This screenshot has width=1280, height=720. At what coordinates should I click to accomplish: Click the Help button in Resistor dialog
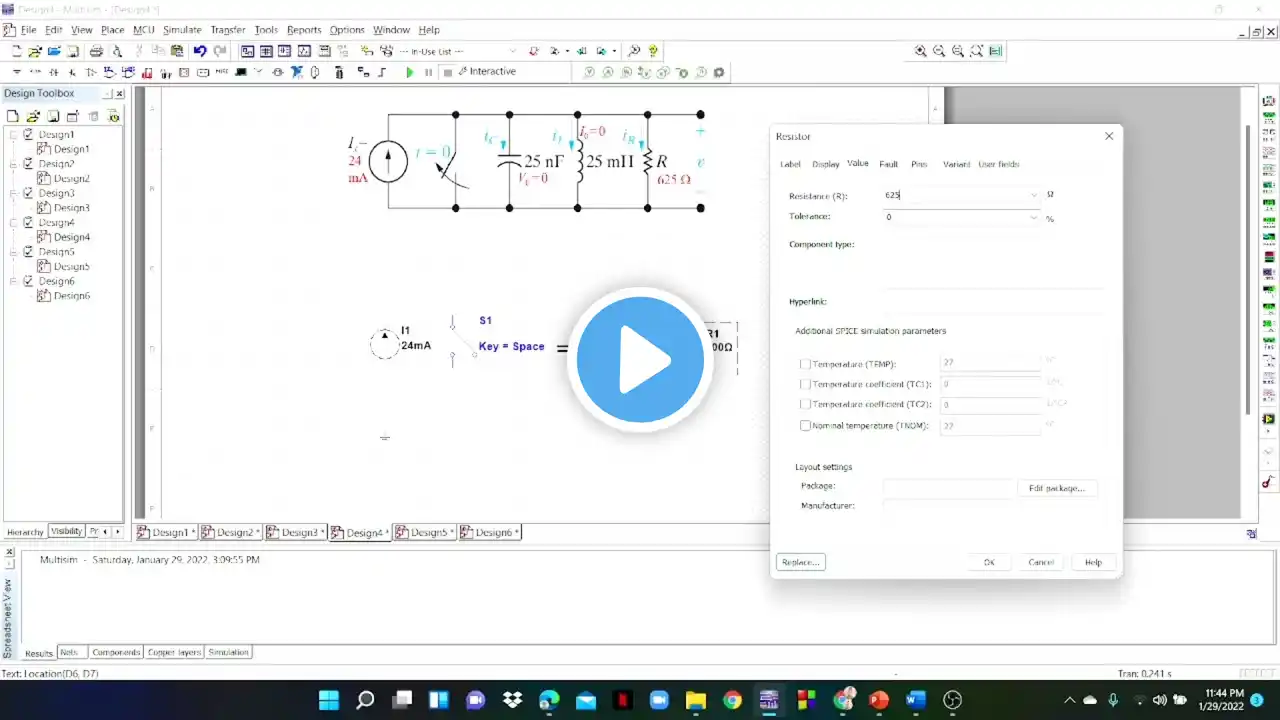tap(1093, 562)
